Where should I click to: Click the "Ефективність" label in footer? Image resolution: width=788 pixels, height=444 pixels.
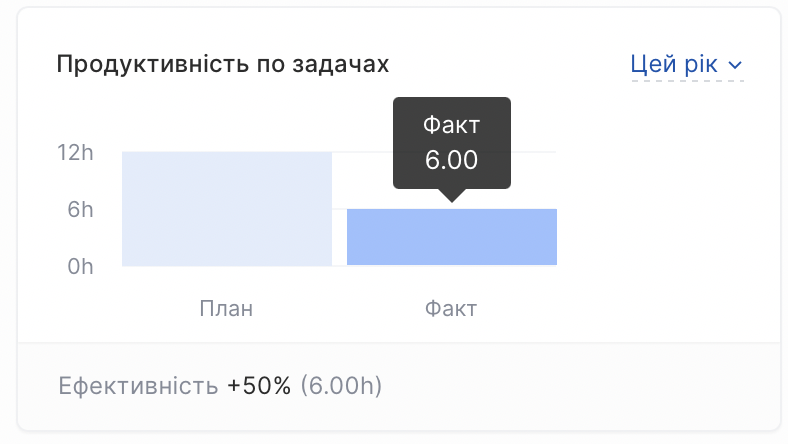coord(138,386)
